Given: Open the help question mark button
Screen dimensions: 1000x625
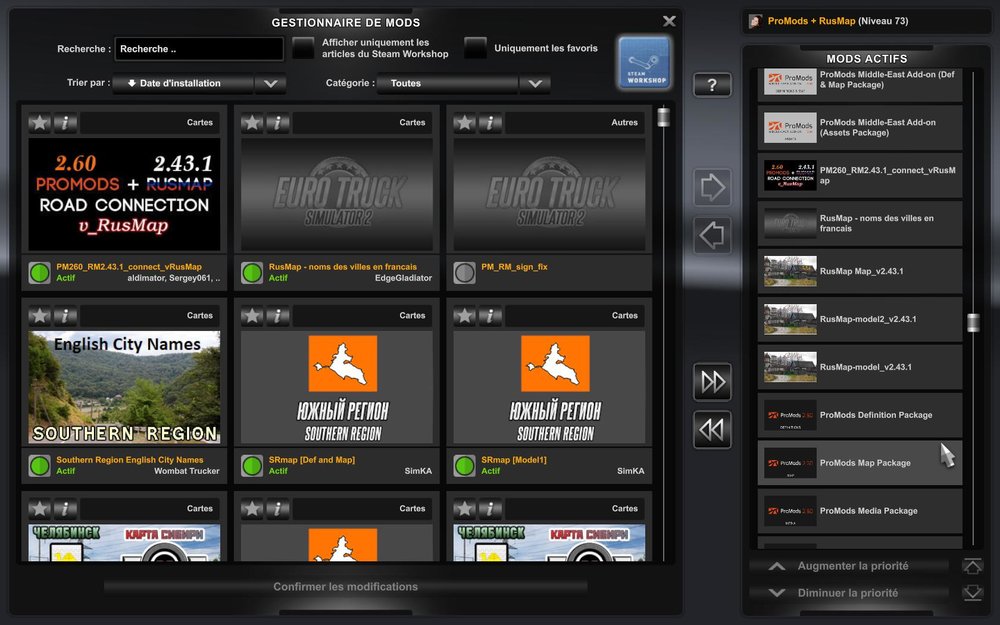Looking at the screenshot, I should pos(712,85).
